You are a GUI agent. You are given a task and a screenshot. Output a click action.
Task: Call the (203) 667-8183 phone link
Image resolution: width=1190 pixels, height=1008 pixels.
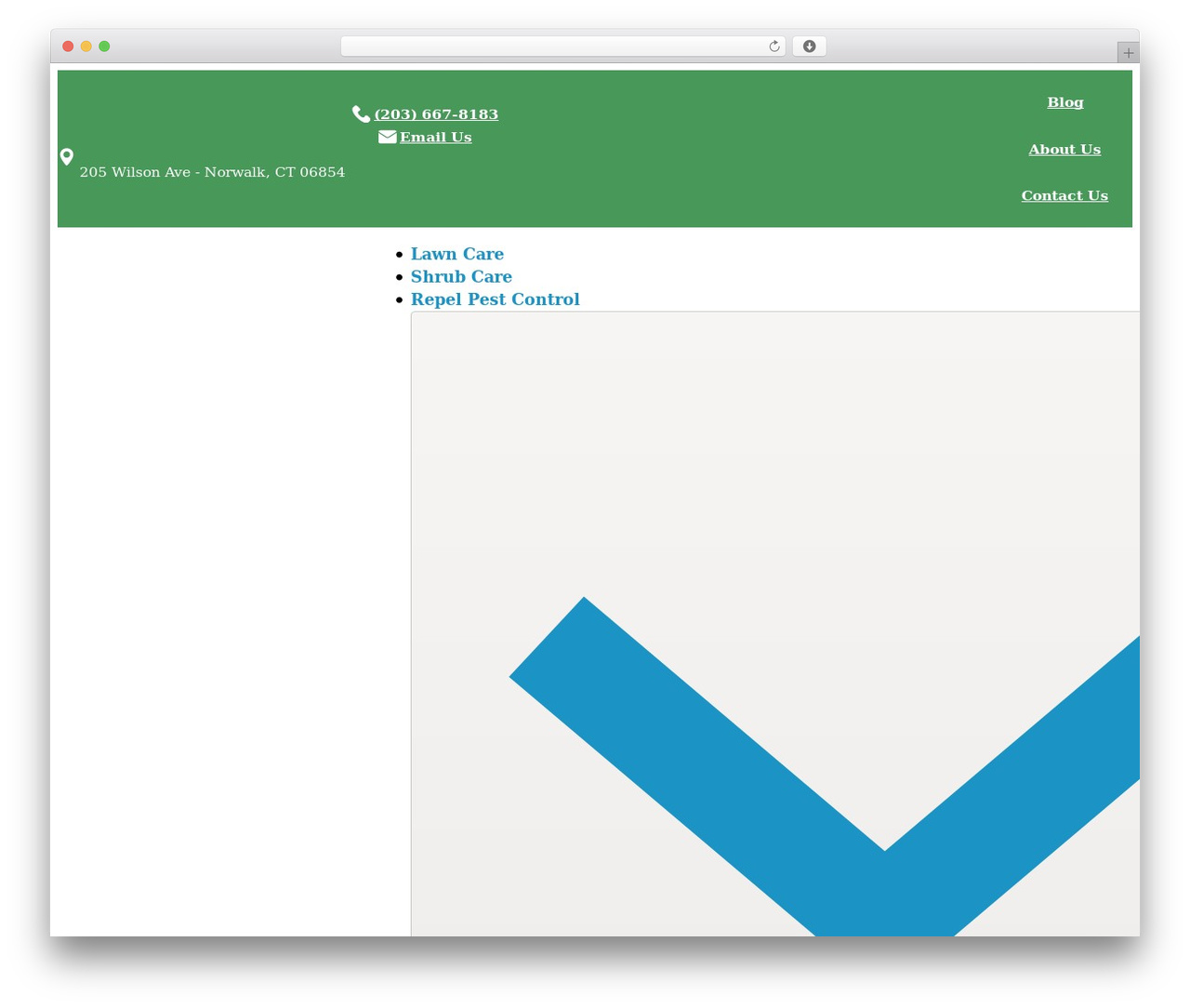click(436, 114)
